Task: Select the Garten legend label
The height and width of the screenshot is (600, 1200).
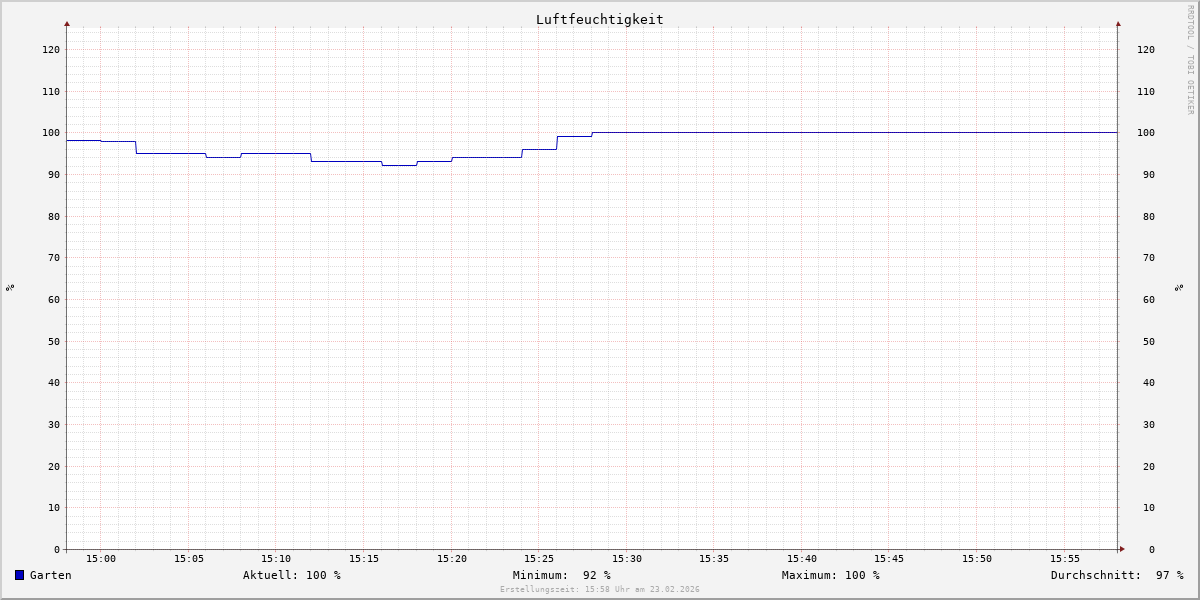Action: tap(51, 575)
